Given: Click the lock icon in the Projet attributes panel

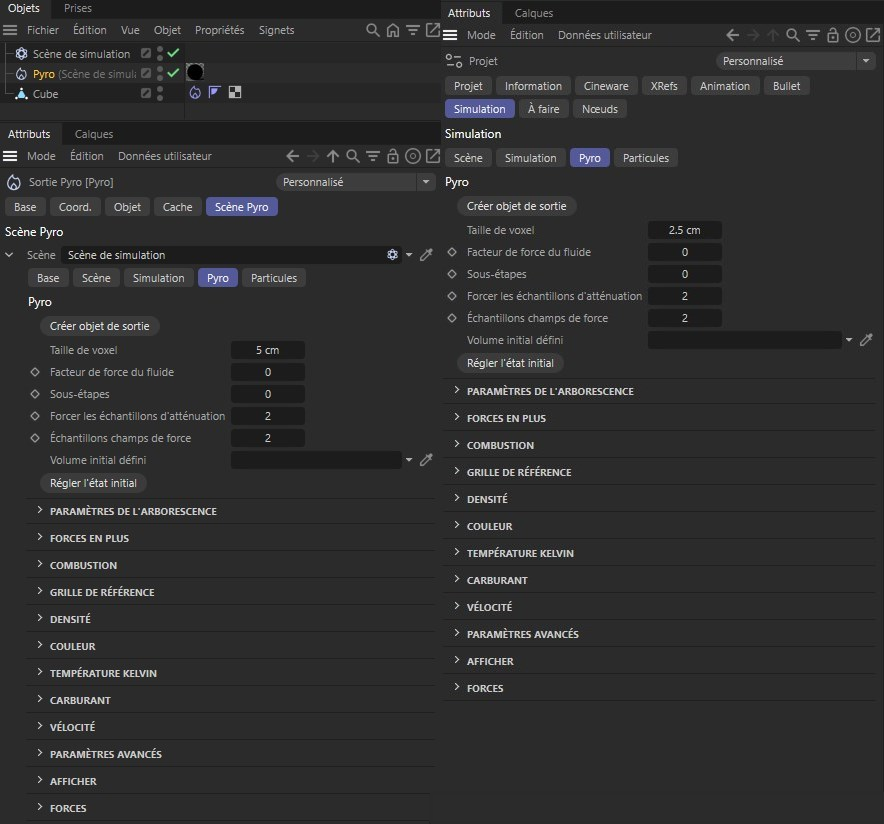Looking at the screenshot, I should tap(832, 35).
